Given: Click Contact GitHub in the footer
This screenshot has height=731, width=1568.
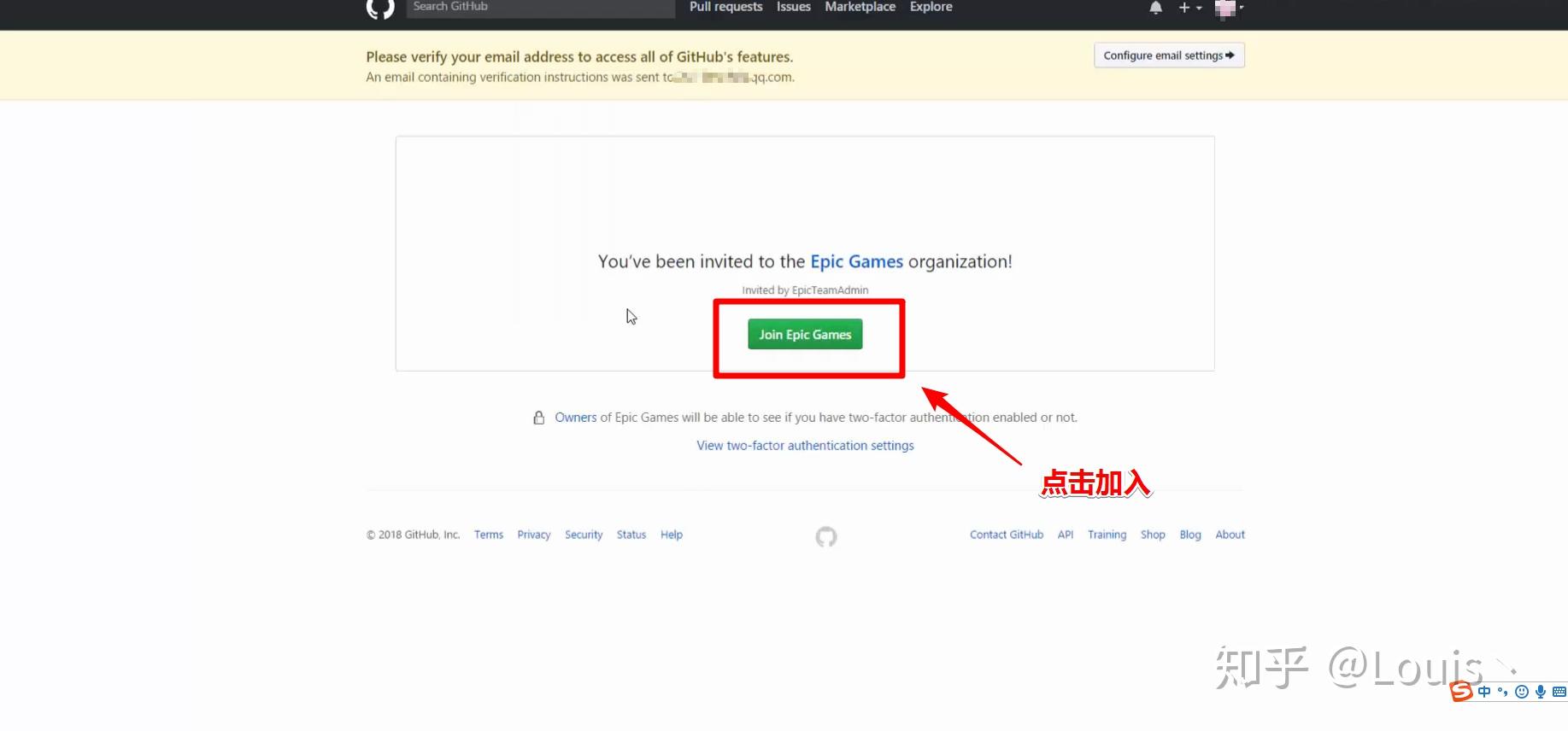Looking at the screenshot, I should (1007, 535).
